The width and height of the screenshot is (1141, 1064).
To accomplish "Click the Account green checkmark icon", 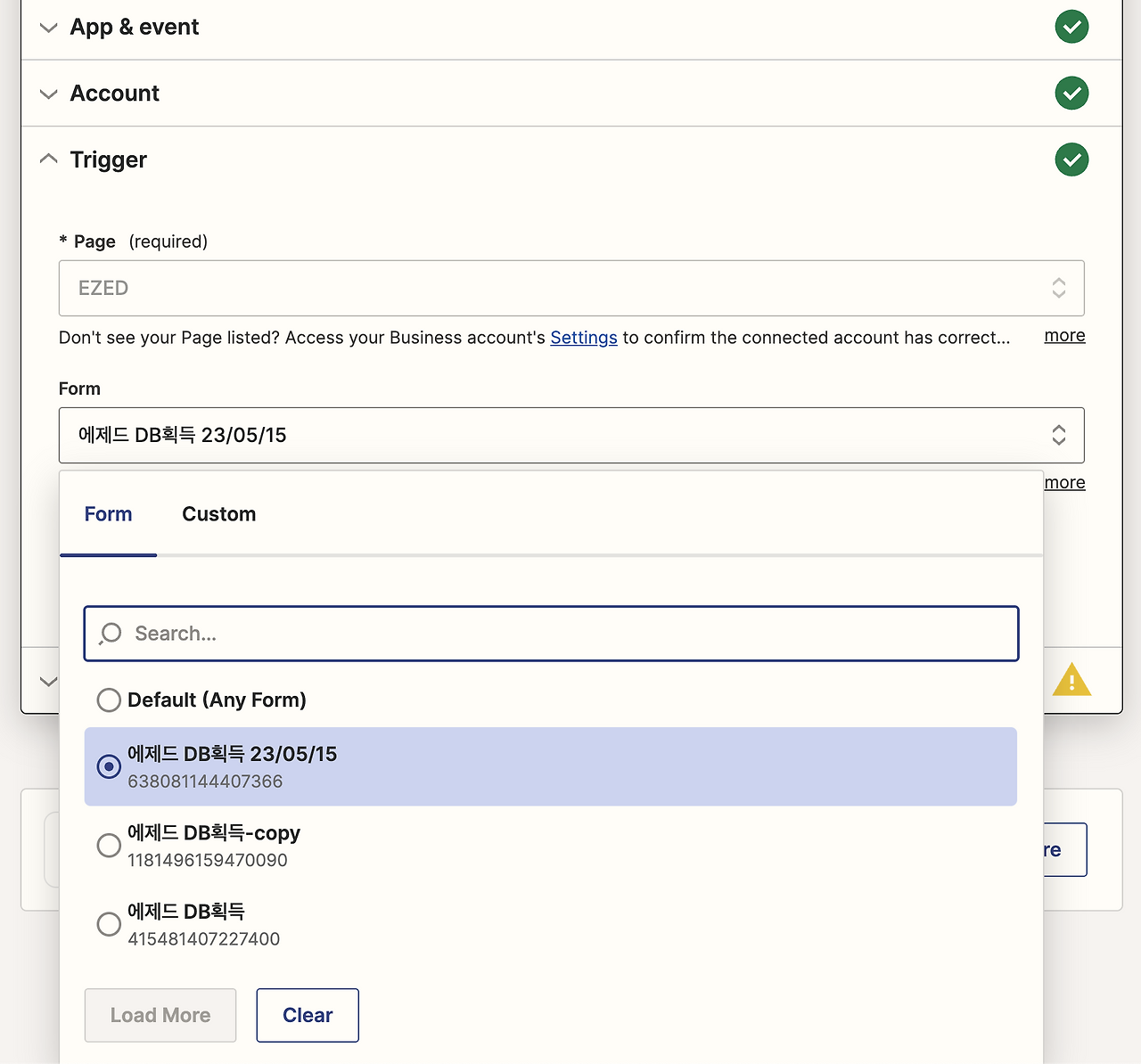I will coord(1071,93).
